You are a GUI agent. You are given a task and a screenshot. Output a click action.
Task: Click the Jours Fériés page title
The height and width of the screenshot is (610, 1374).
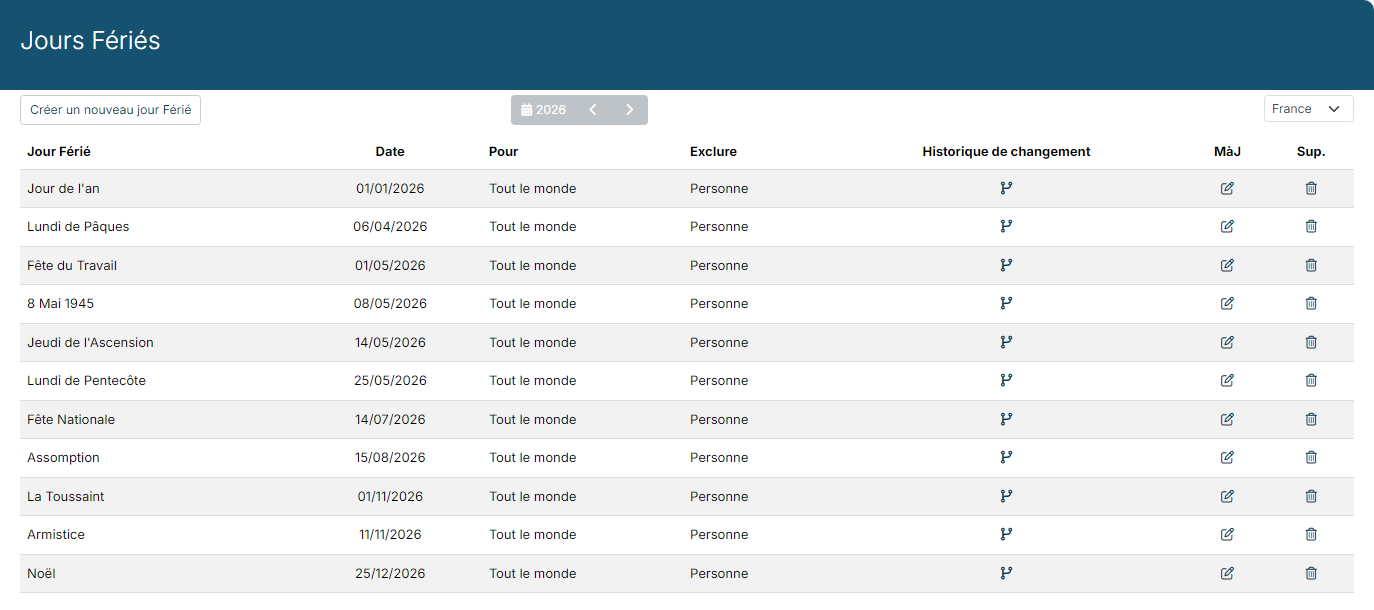click(x=90, y=41)
